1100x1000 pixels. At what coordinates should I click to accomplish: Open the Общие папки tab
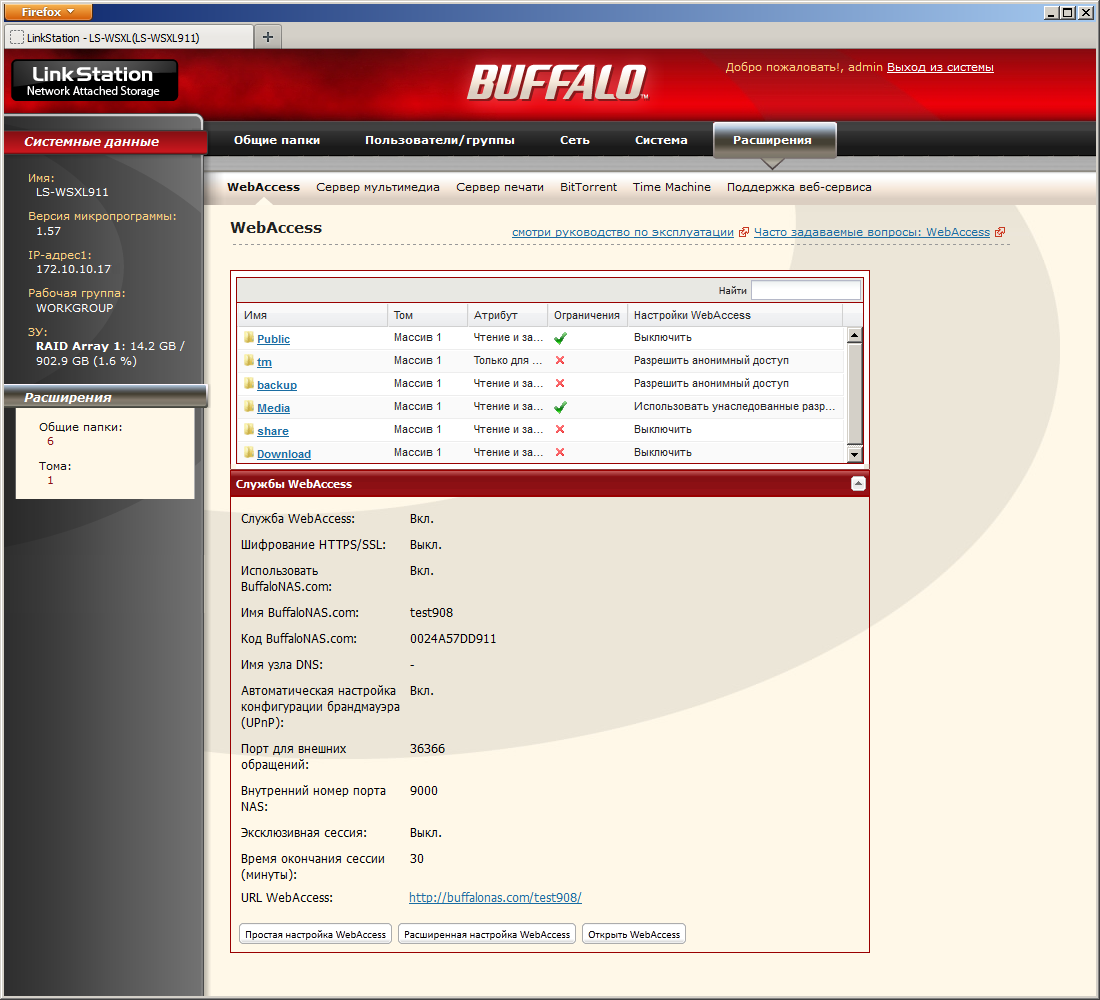pos(277,140)
